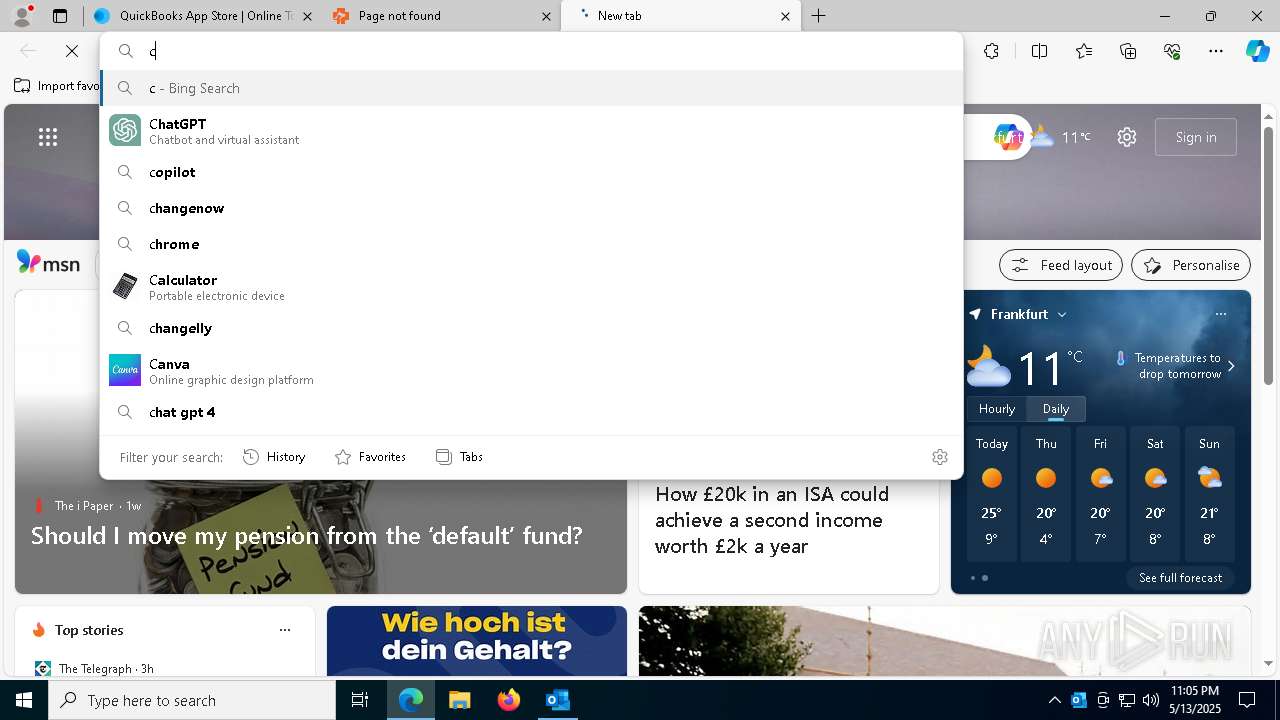Select the Sat forecast column
1280x720 pixels.
click(1155, 494)
